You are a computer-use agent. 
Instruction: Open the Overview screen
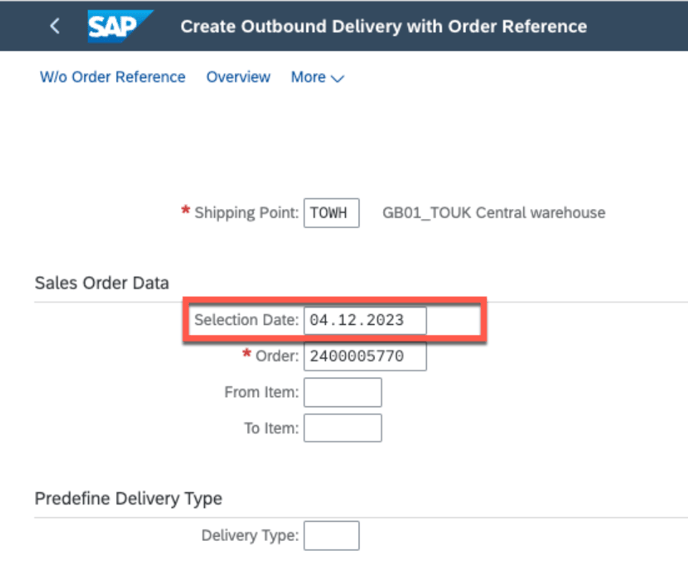click(238, 77)
